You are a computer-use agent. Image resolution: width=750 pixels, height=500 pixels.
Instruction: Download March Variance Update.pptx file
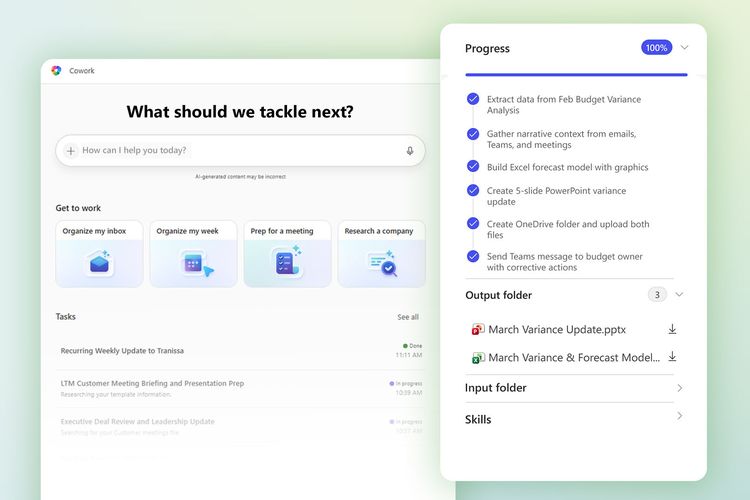click(673, 329)
